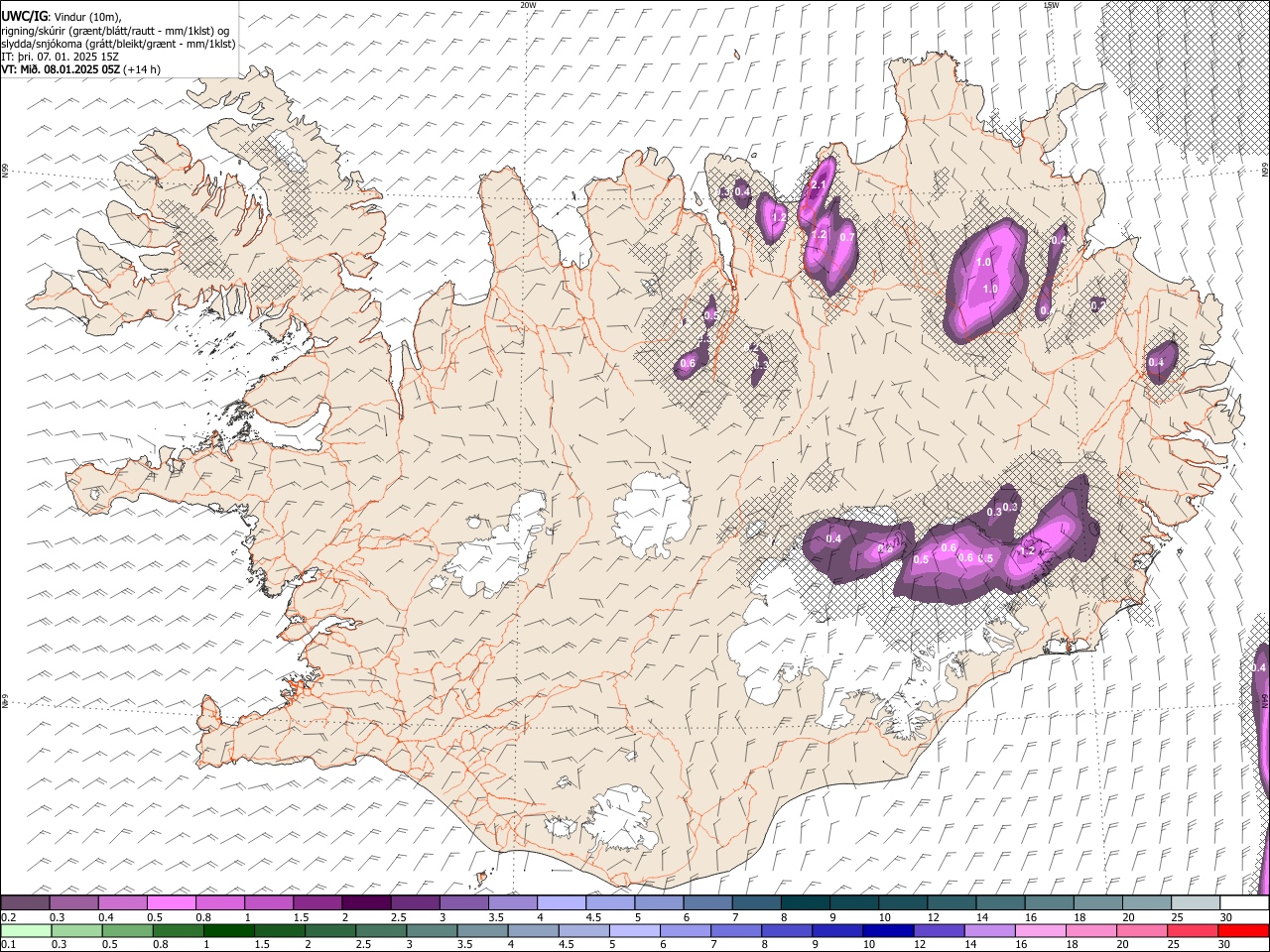Pick the pale green 0.1 rain legend swatch
Image resolution: width=1270 pixels, height=952 pixels.
[25, 930]
